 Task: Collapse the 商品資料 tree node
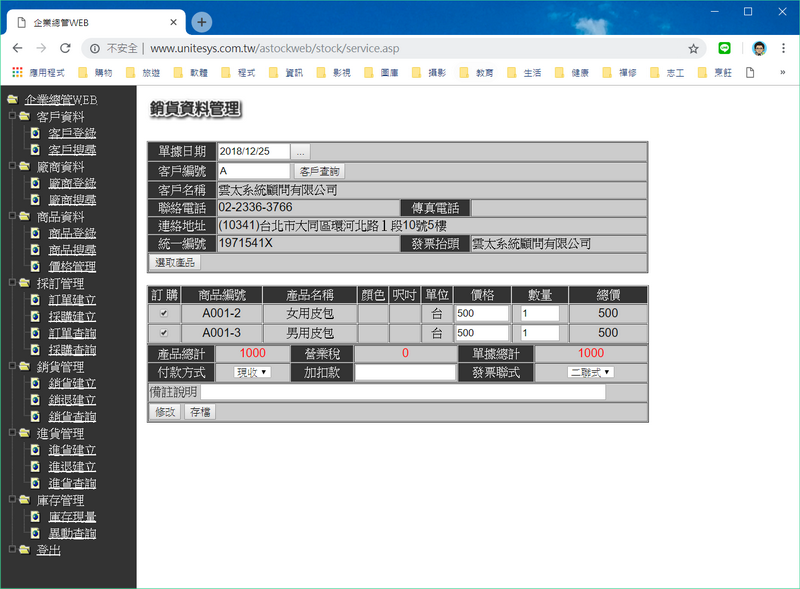(x=12, y=216)
